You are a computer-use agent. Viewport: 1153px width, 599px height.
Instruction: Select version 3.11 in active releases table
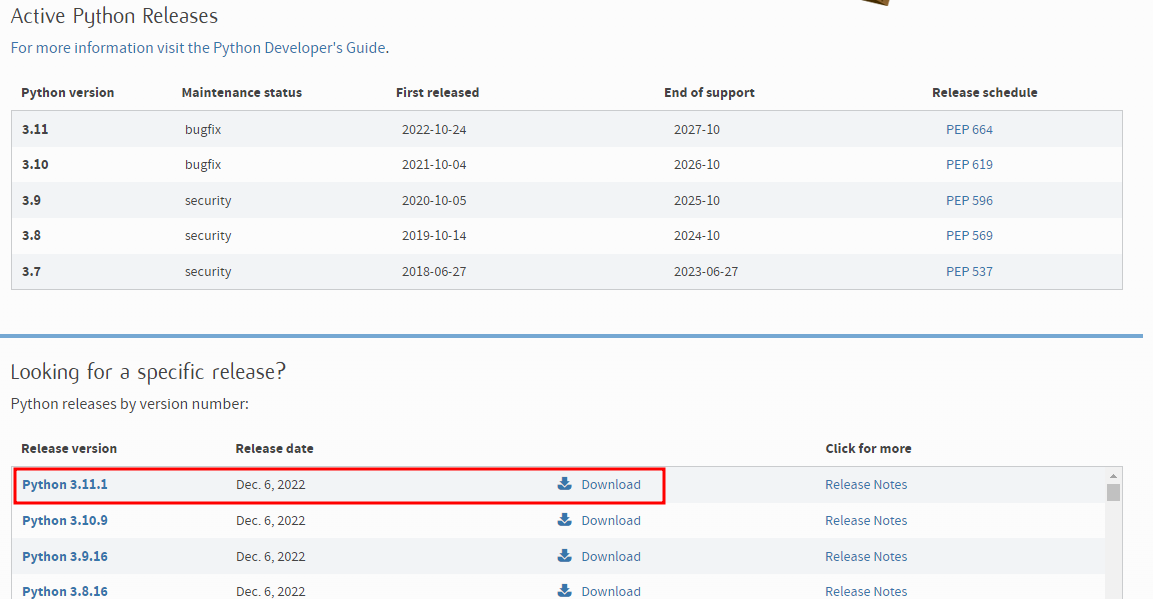click(x=35, y=129)
